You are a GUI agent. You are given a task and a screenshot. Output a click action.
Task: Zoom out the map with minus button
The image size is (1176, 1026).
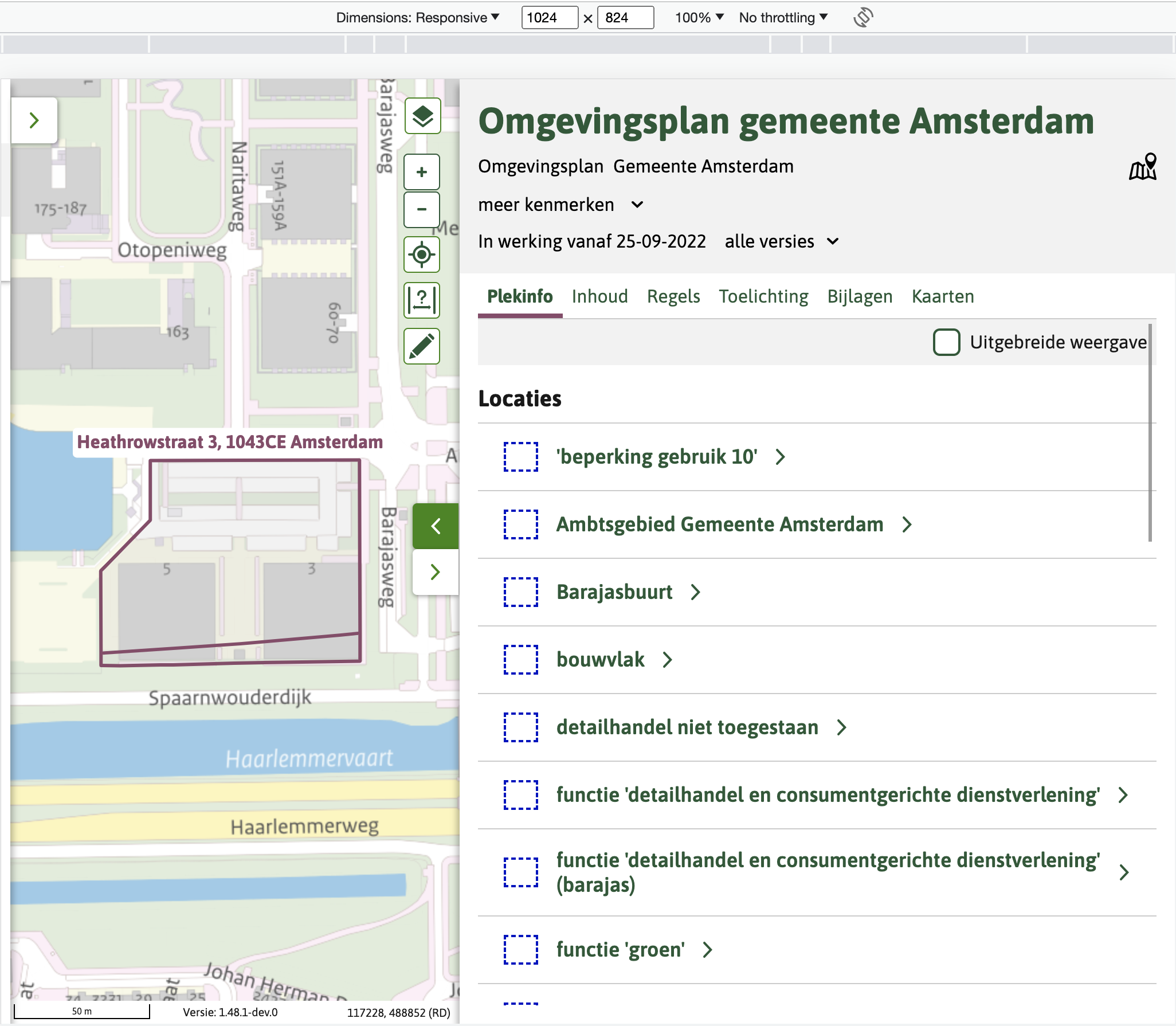pyautogui.click(x=422, y=209)
